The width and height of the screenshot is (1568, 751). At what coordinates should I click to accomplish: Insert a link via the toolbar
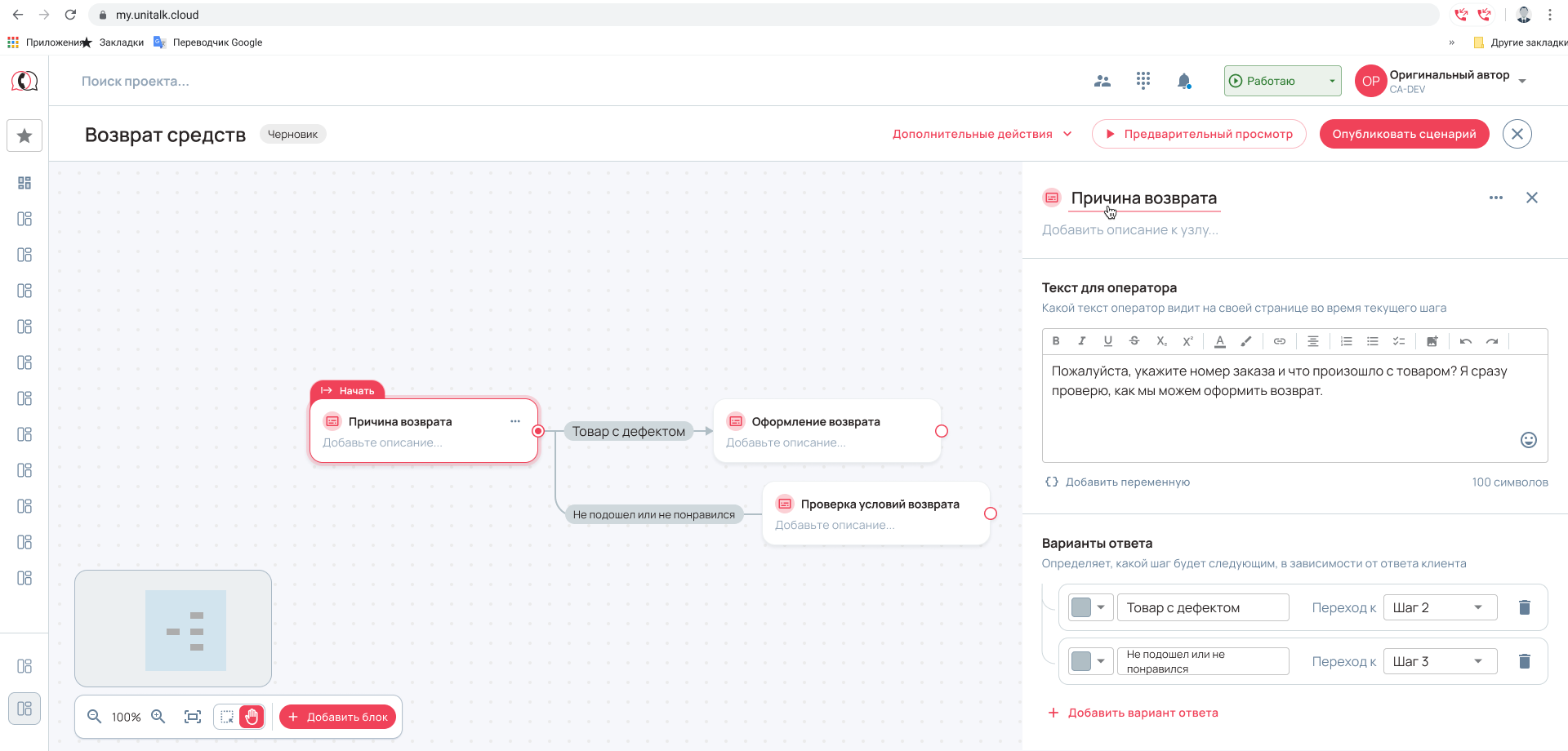coord(1280,341)
